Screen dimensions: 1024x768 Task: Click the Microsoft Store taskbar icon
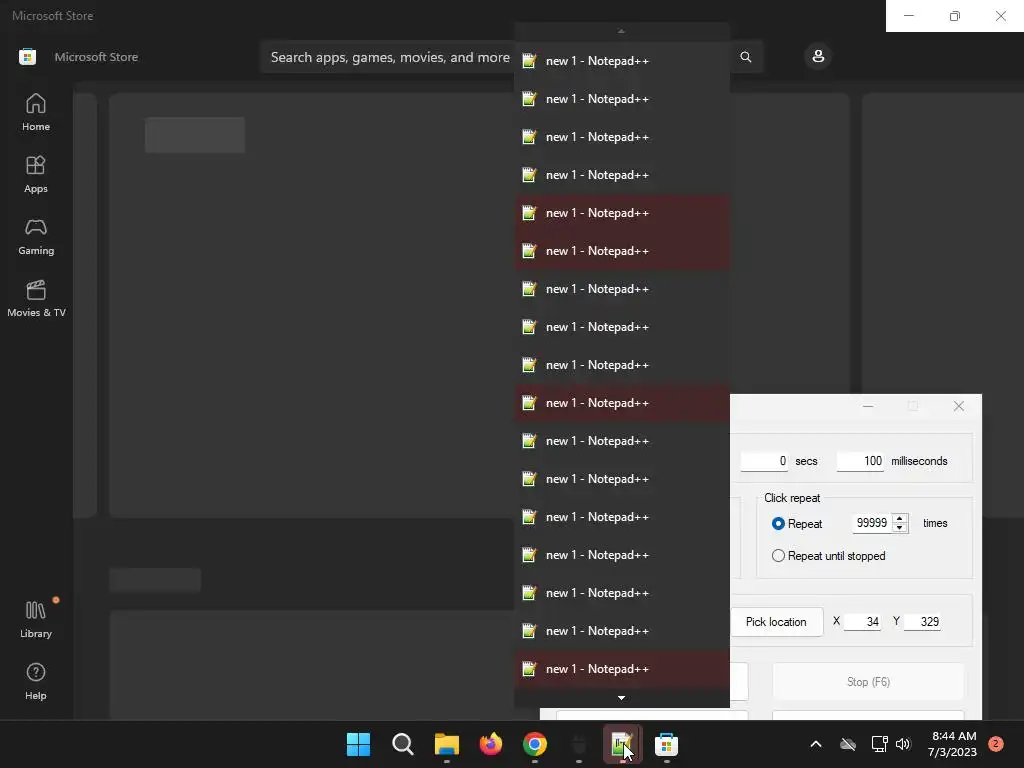667,744
